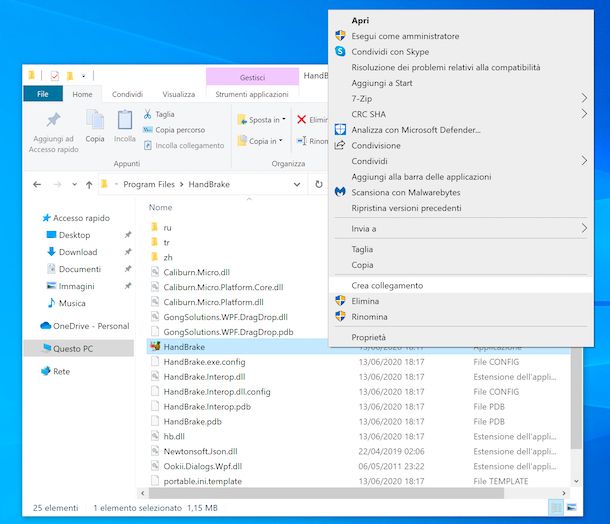
Task: Choose Scansiona con Malwarebytes
Action: point(461,192)
